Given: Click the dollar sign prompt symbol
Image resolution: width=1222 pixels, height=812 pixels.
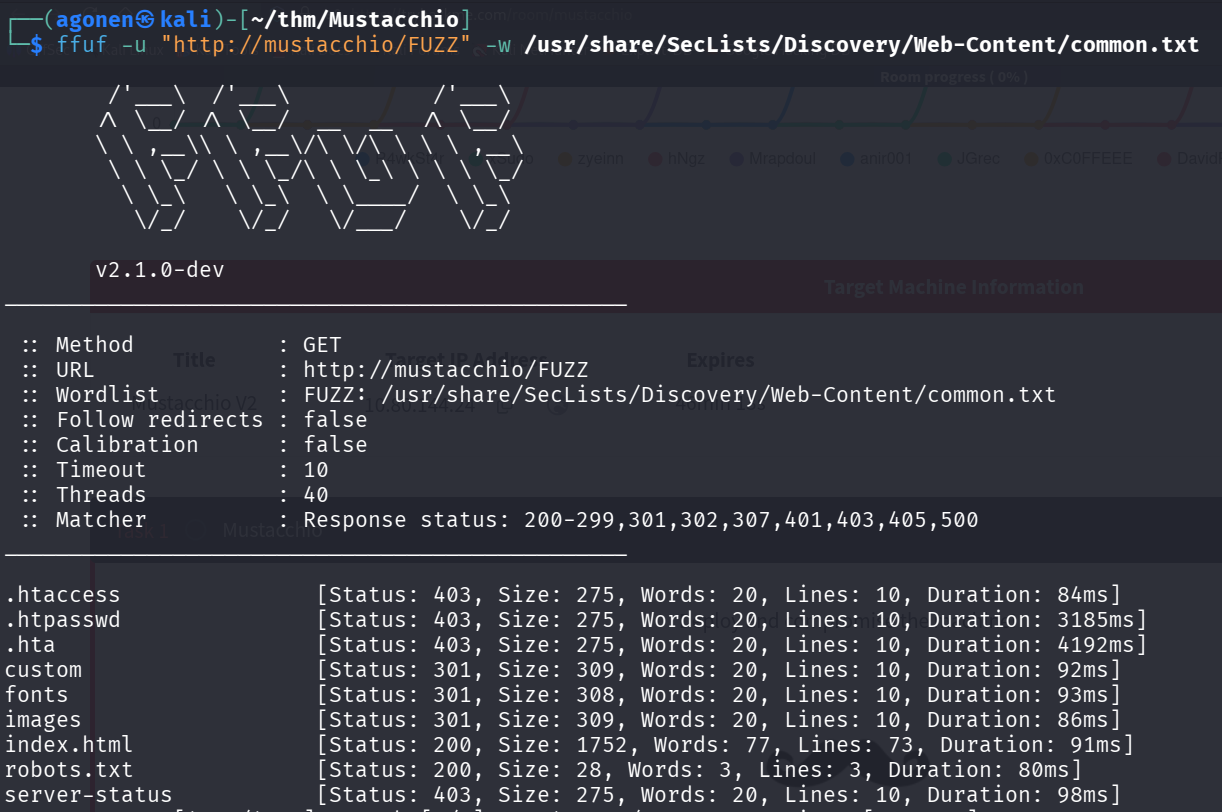Looking at the screenshot, I should (x=36, y=45).
